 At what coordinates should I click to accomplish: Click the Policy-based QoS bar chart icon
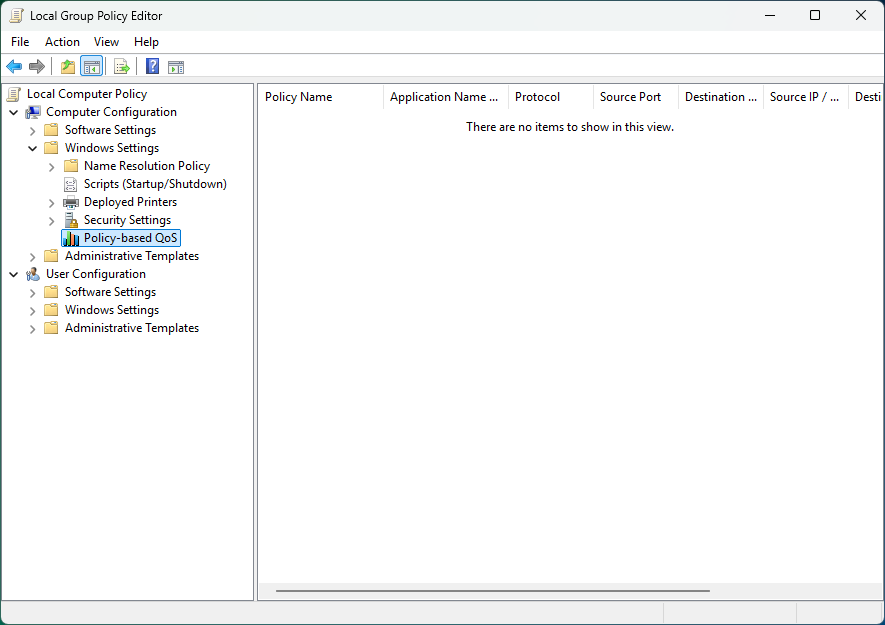tap(71, 238)
